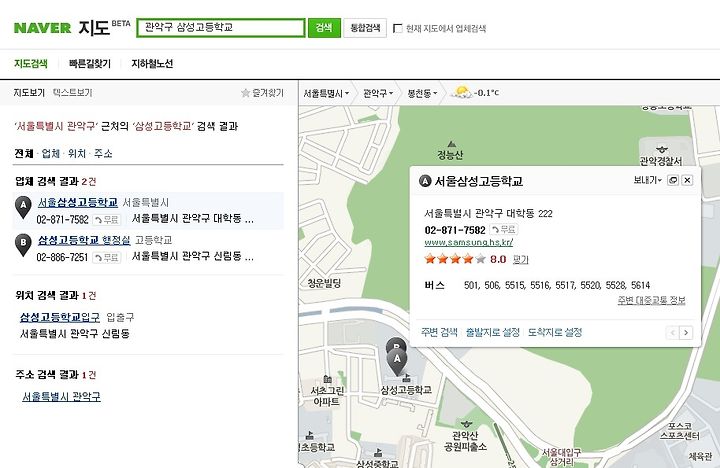Viewport: 720px width, 468px height.
Task: Click the search input field
Action: pos(221,28)
